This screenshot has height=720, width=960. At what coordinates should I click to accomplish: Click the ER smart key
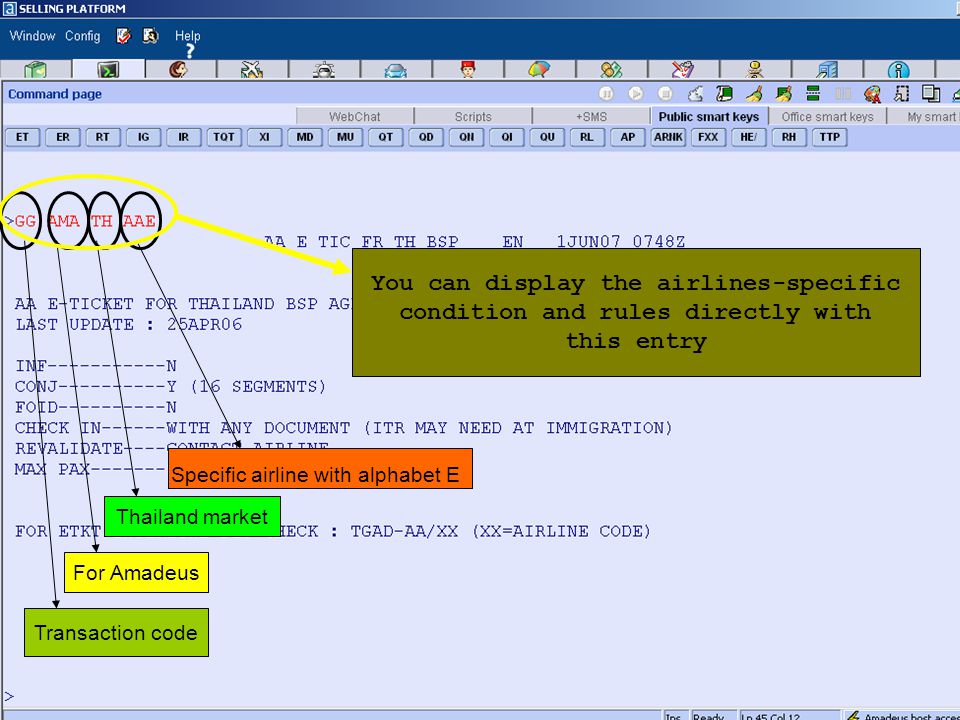62,137
